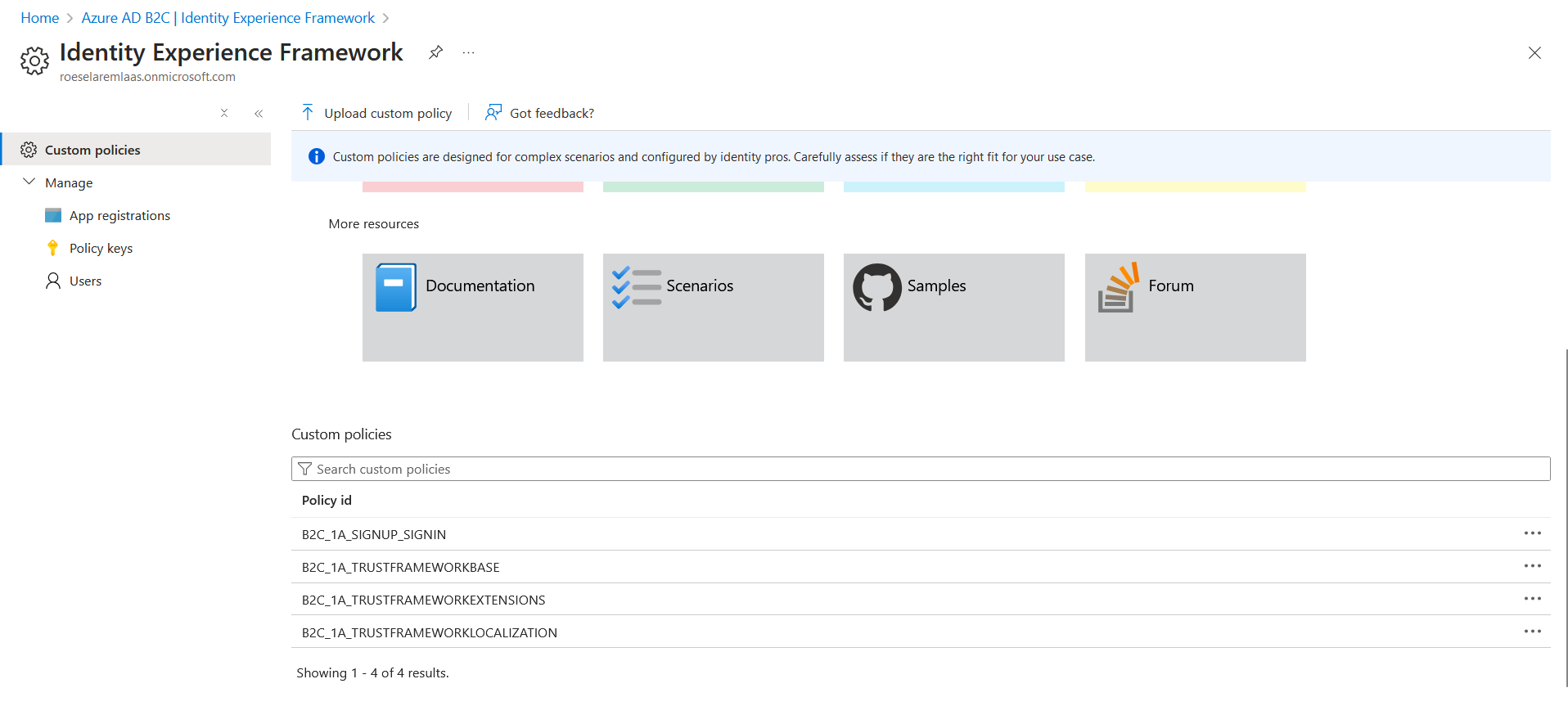Pin this blade with the pin icon
Screen dimensions: 1568x706
coord(435,52)
